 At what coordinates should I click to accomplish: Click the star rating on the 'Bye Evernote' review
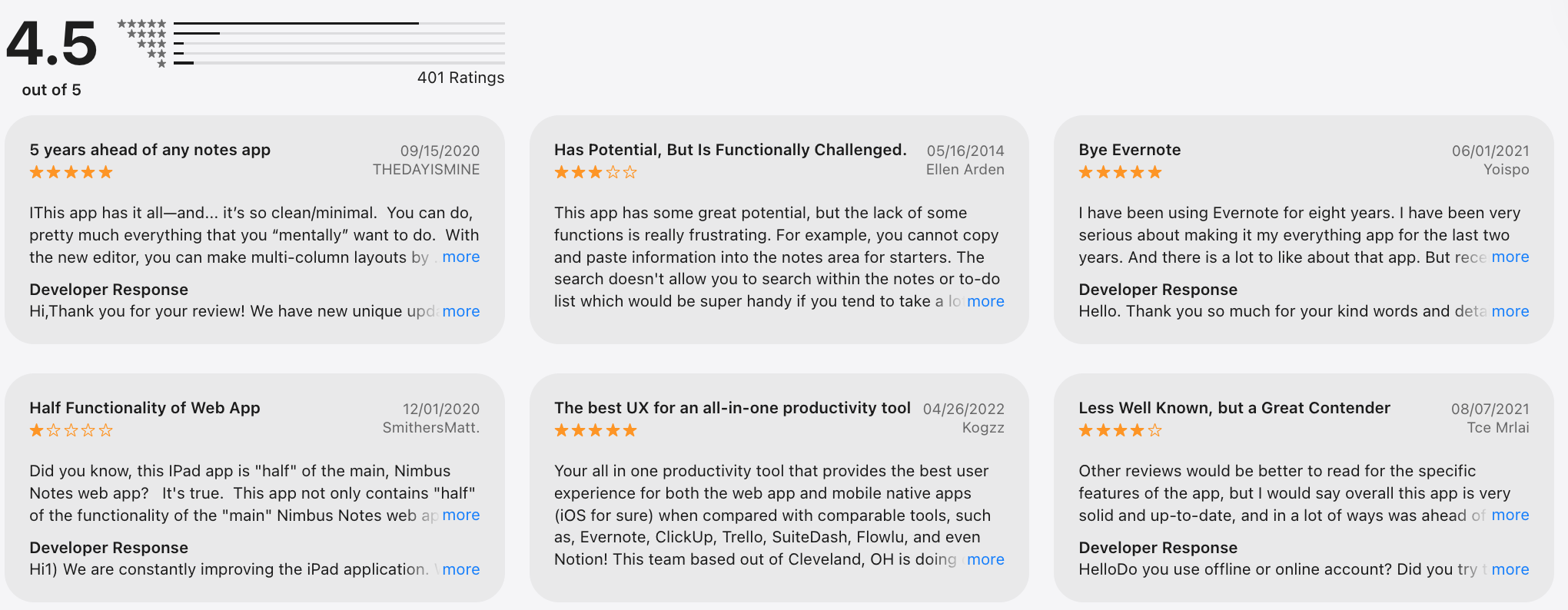pos(1120,172)
